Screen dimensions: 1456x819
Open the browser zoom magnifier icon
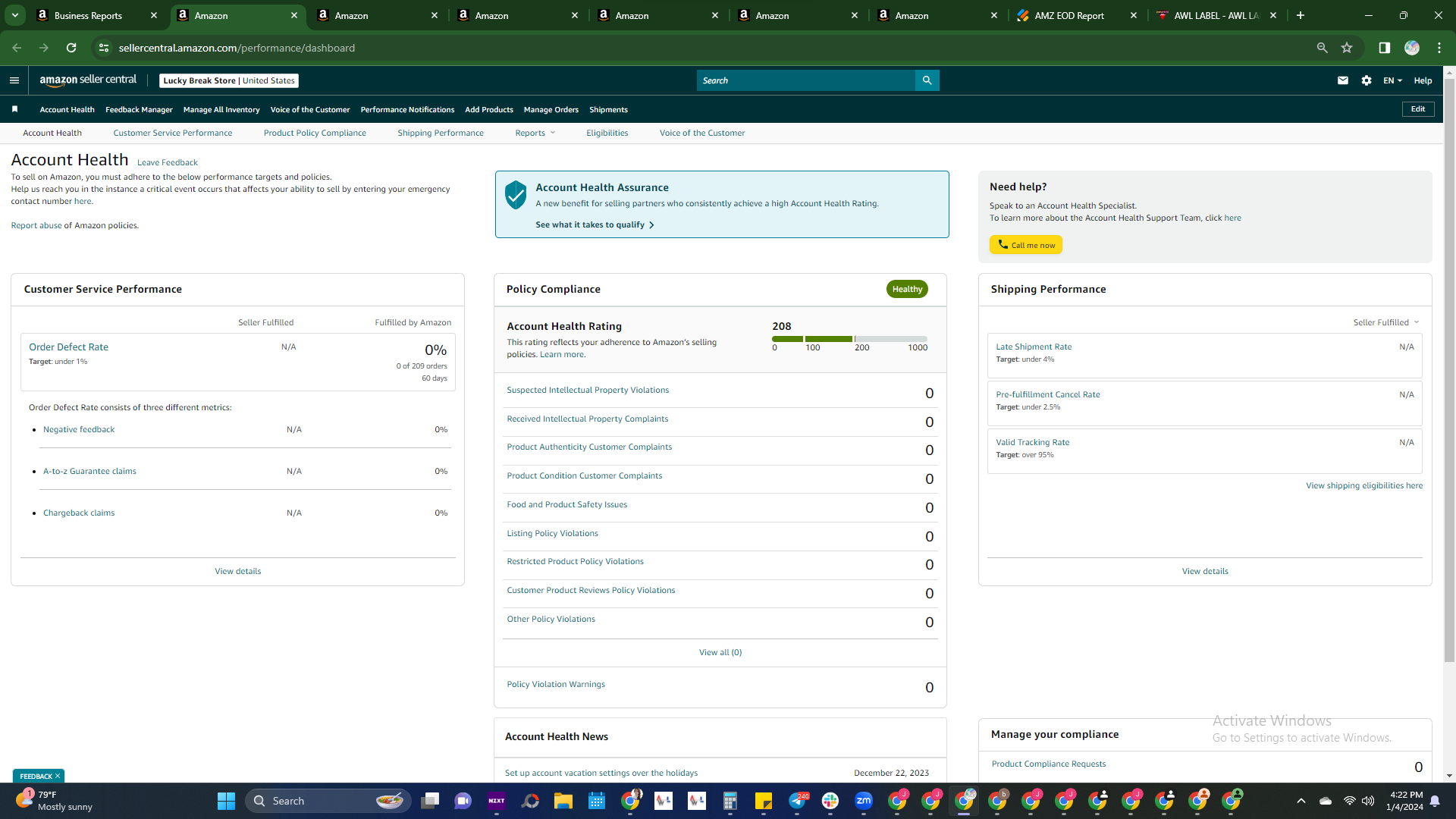(1322, 48)
